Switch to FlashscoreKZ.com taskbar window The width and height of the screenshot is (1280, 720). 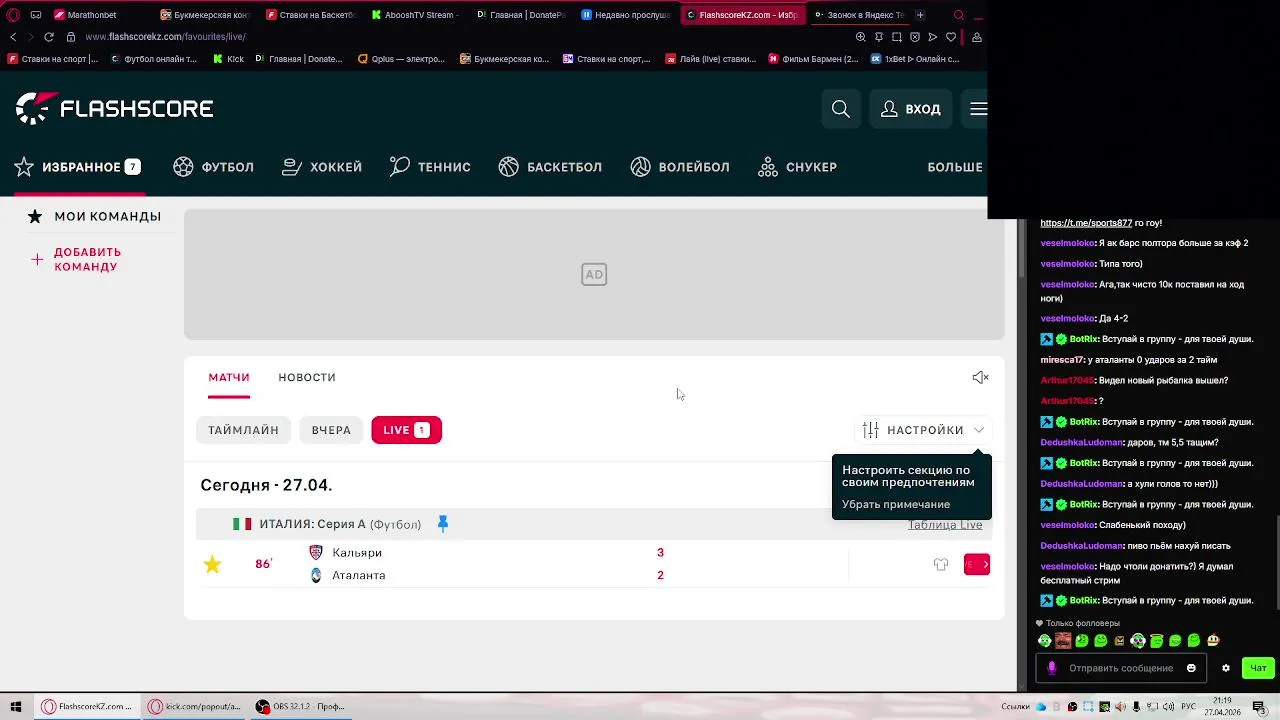click(x=88, y=707)
